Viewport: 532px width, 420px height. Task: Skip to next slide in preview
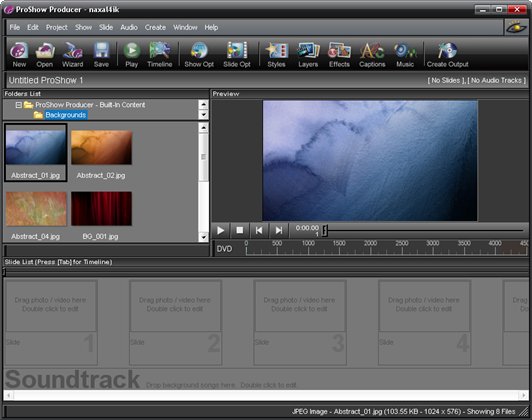point(279,231)
